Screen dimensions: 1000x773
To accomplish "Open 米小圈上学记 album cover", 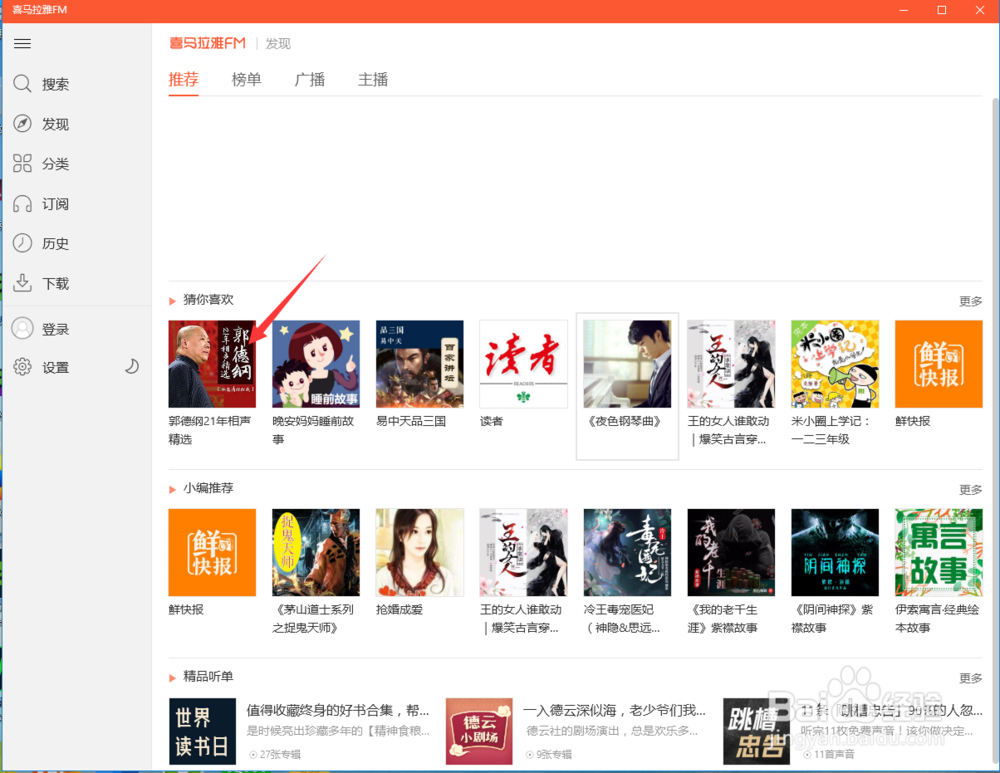I will pyautogui.click(x=835, y=364).
